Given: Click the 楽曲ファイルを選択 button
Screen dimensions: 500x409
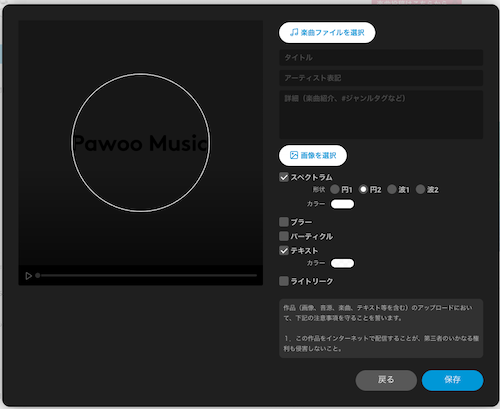Looking at the screenshot, I should pos(327,33).
